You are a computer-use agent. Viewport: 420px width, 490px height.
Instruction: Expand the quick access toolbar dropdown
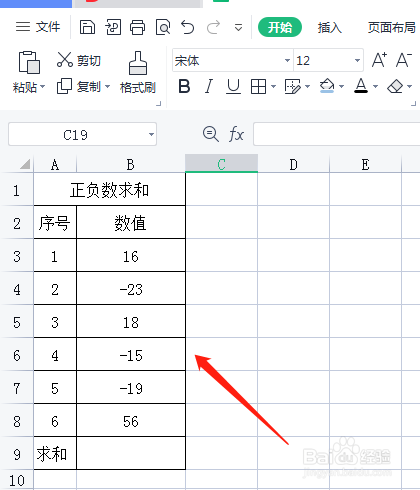(238, 27)
